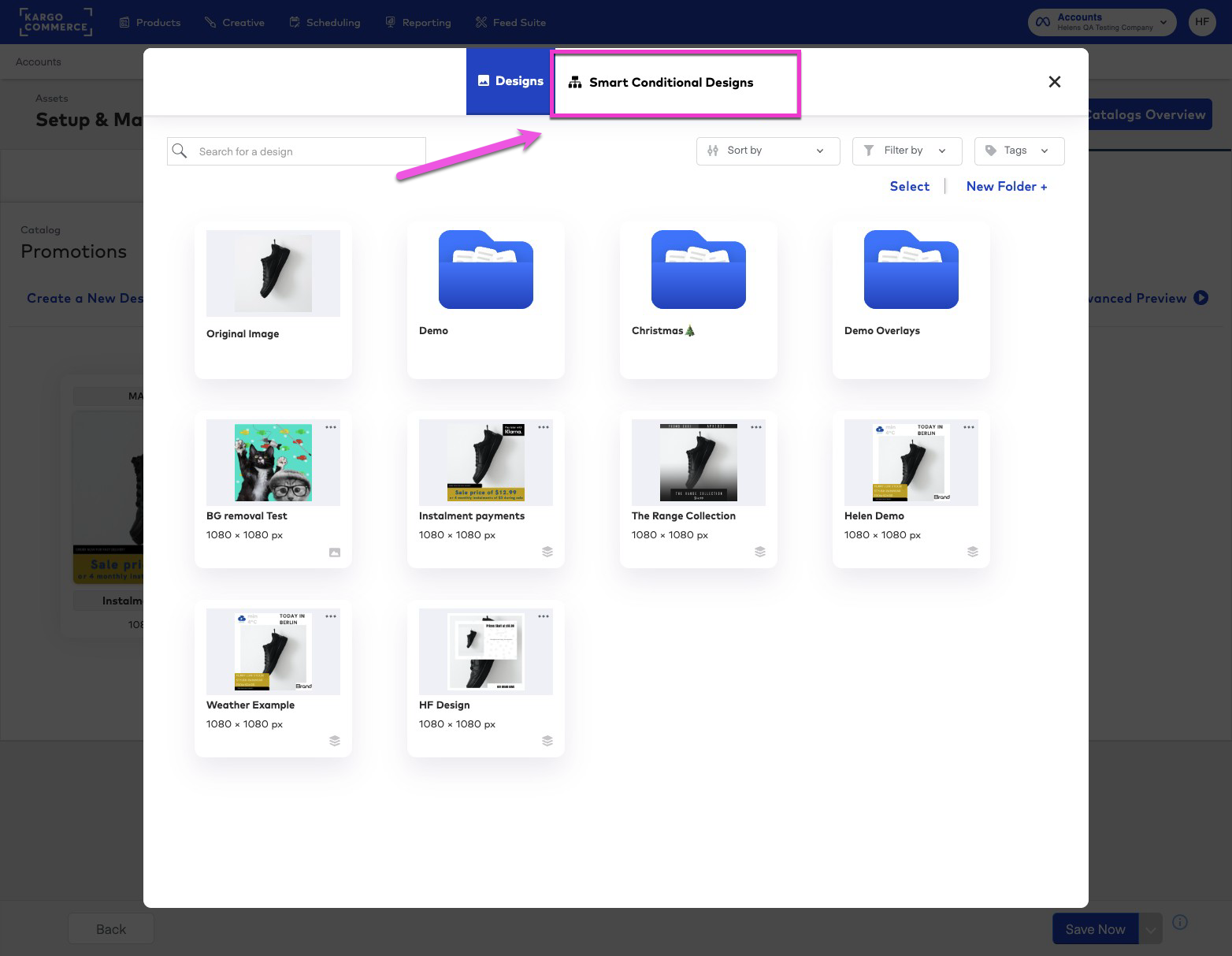Expand the Tags dropdown
Image resolution: width=1232 pixels, height=956 pixels.
pos(1019,151)
